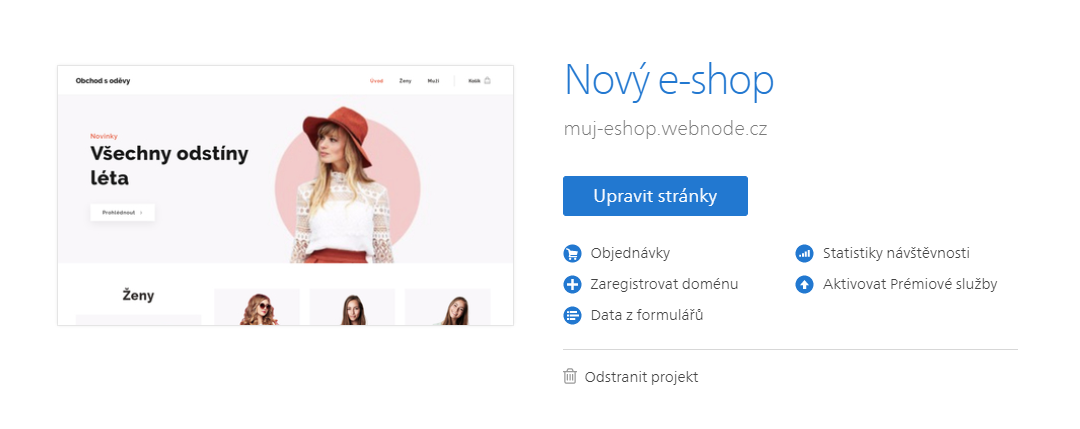This screenshot has height=429, width=1080.
Task: Select the Zaregistrovat doménu link
Action: pos(664,284)
